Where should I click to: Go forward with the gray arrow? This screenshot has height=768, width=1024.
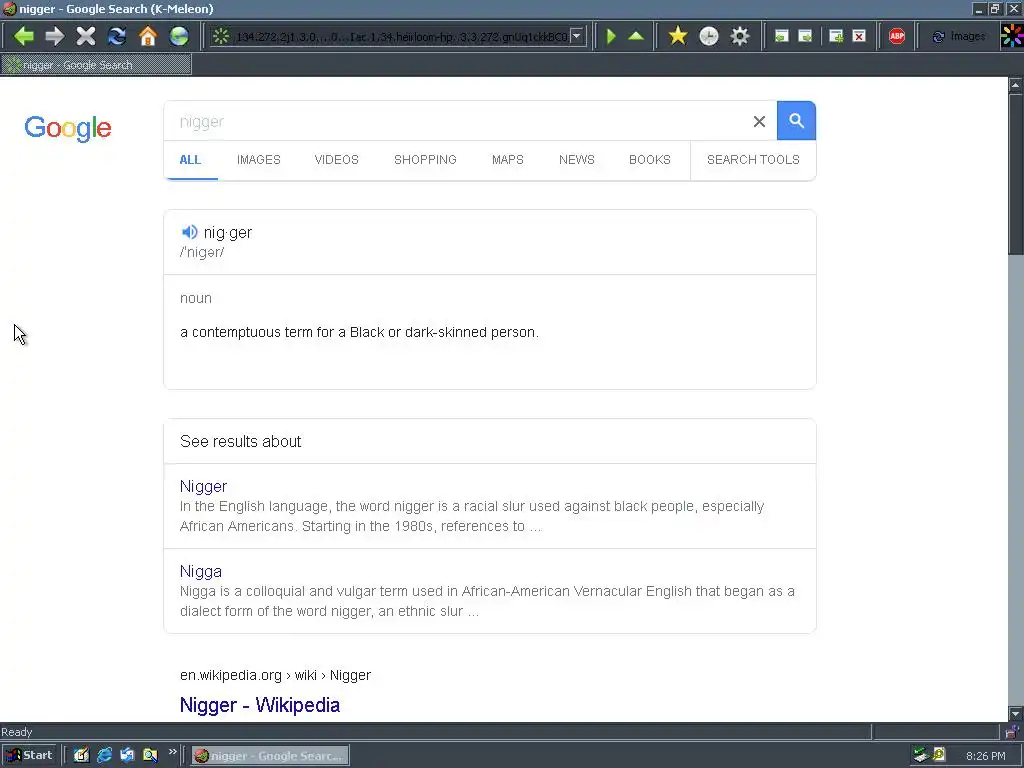click(x=54, y=36)
